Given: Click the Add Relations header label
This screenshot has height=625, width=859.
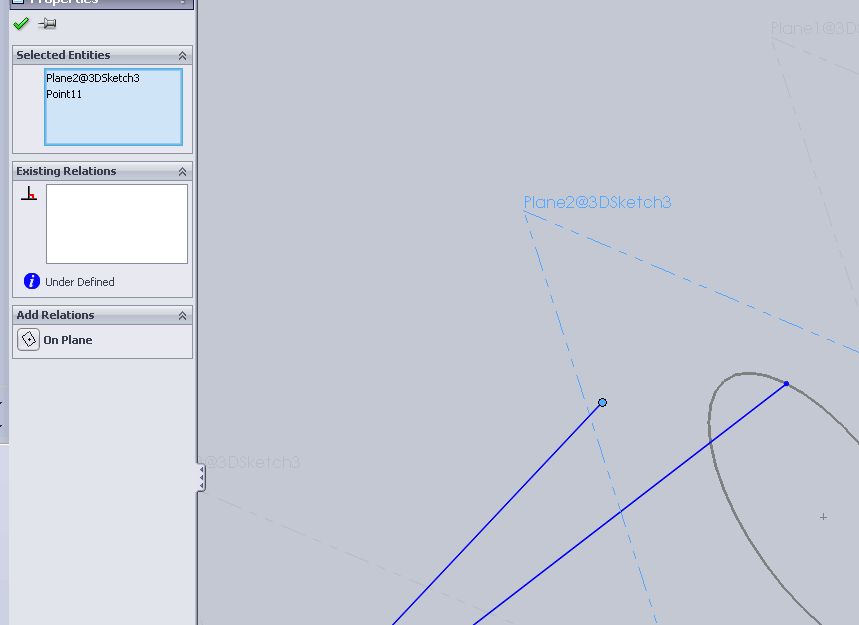Looking at the screenshot, I should pyautogui.click(x=55, y=315).
